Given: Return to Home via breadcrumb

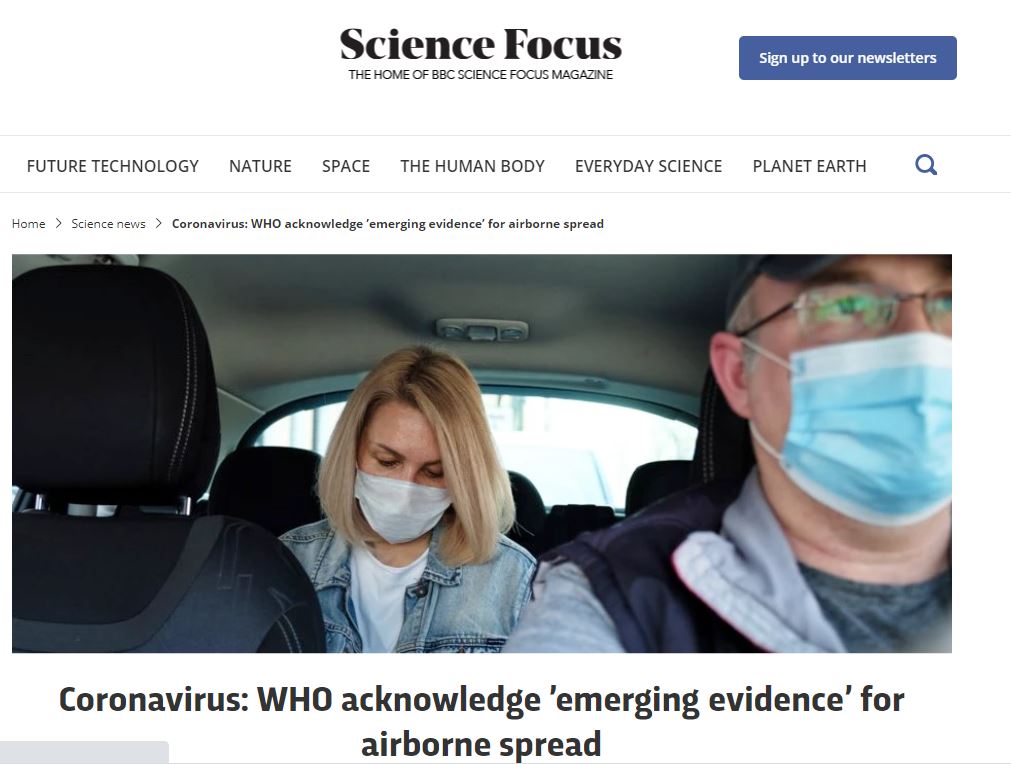Looking at the screenshot, I should 28,224.
